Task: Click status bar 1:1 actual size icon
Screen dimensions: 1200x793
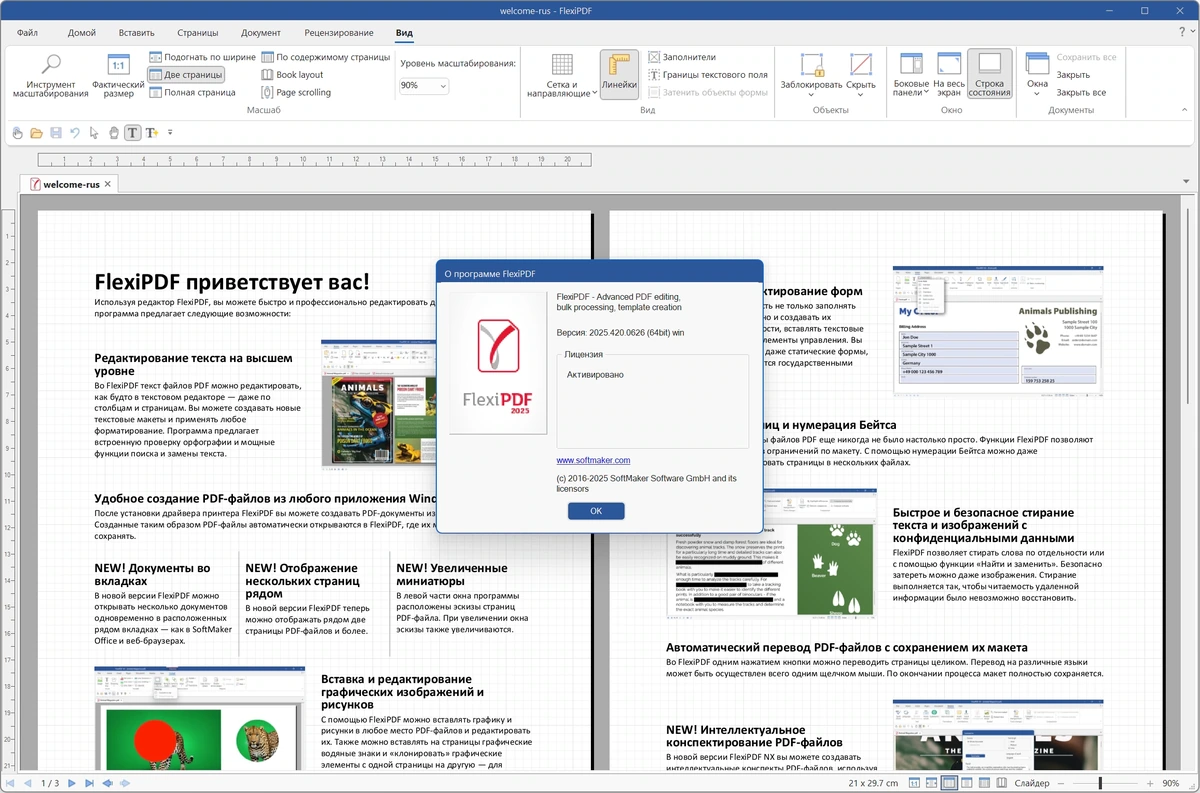Action: coord(913,783)
